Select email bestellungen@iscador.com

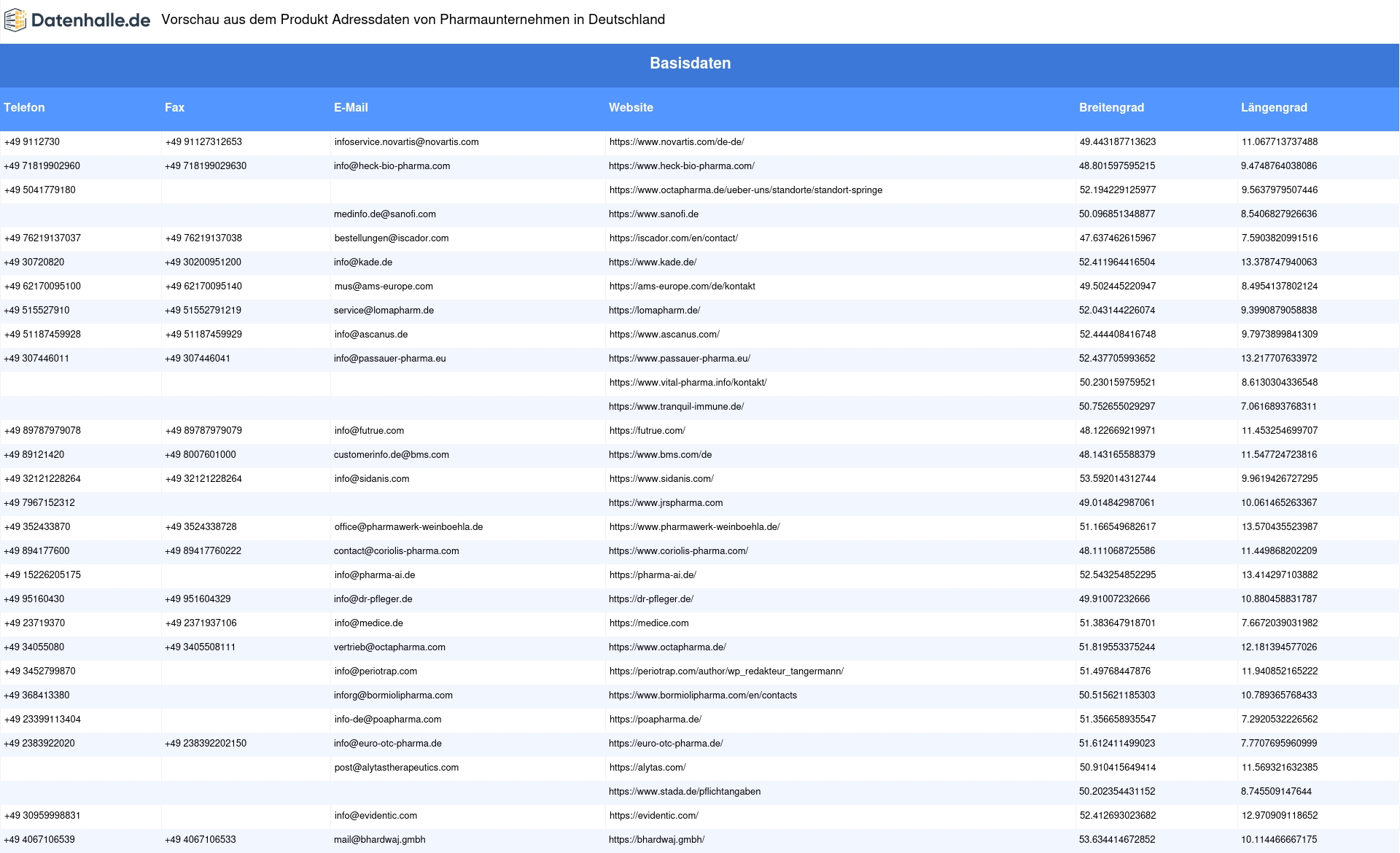click(392, 238)
